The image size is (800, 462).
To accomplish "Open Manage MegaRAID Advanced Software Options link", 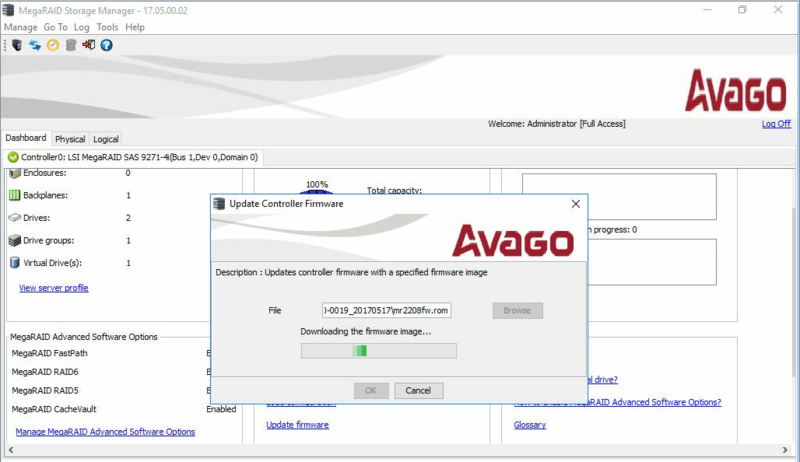I will pos(105,431).
